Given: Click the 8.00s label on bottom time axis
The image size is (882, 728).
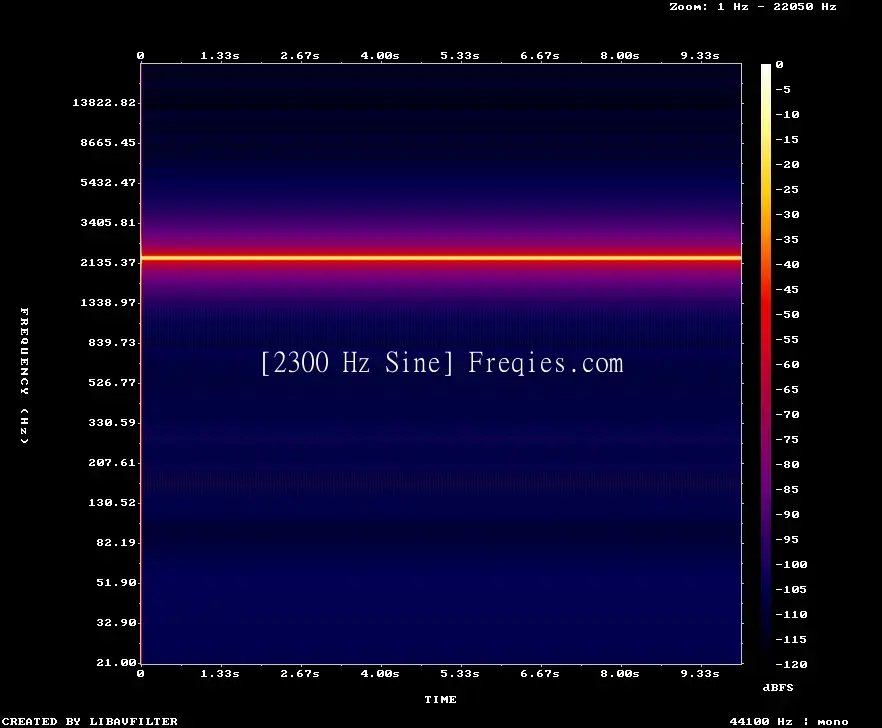Looking at the screenshot, I should pyautogui.click(x=619, y=673).
